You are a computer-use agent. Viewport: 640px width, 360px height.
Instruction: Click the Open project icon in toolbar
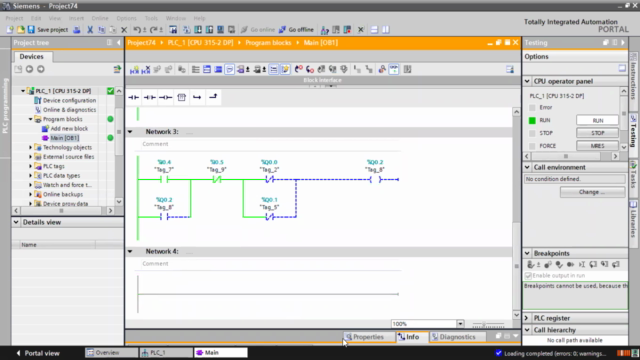pyautogui.click(x=20, y=29)
